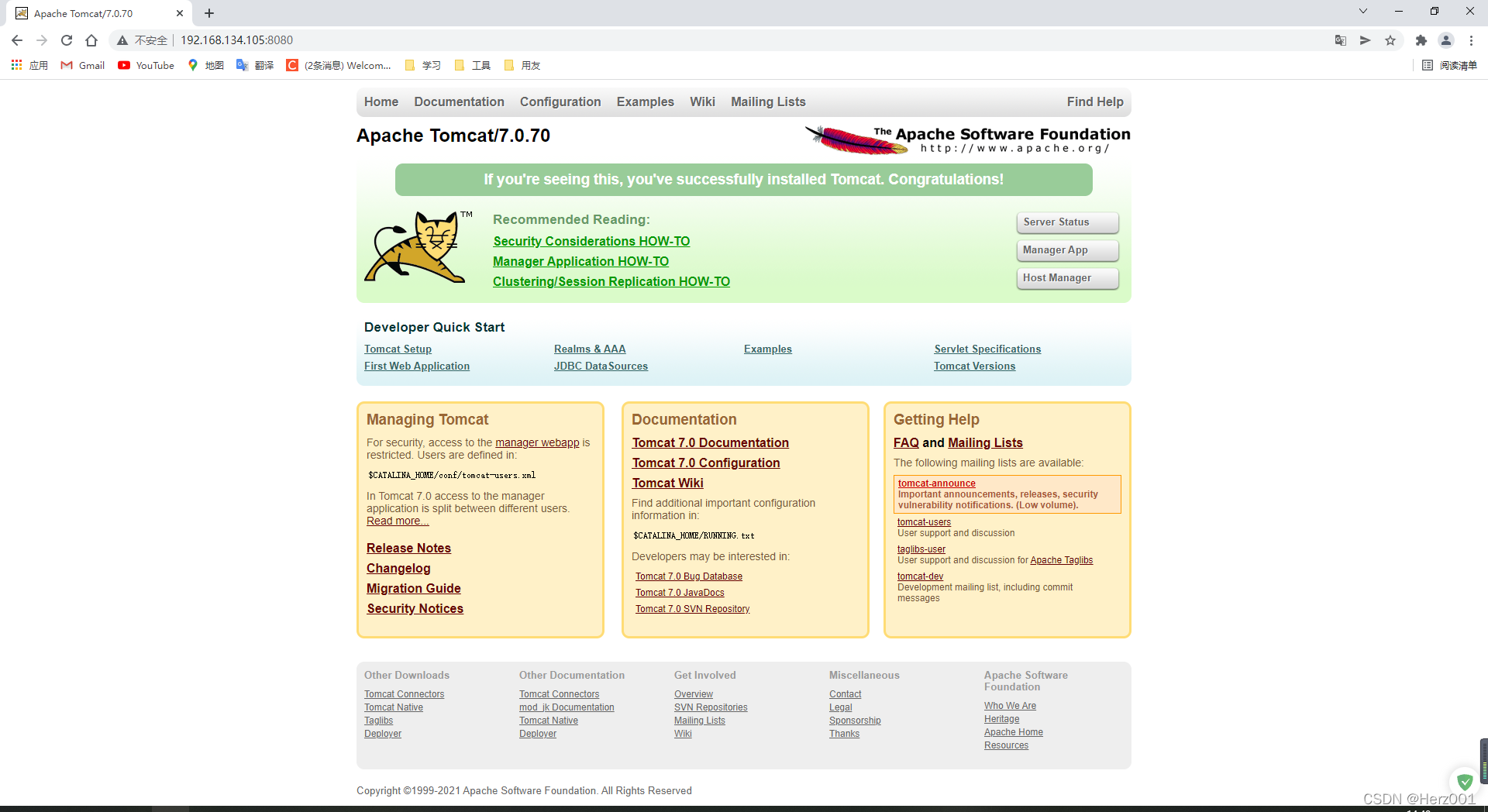Open Tomcat 7.0 Documentation link
The width and height of the screenshot is (1488, 812).
point(710,442)
